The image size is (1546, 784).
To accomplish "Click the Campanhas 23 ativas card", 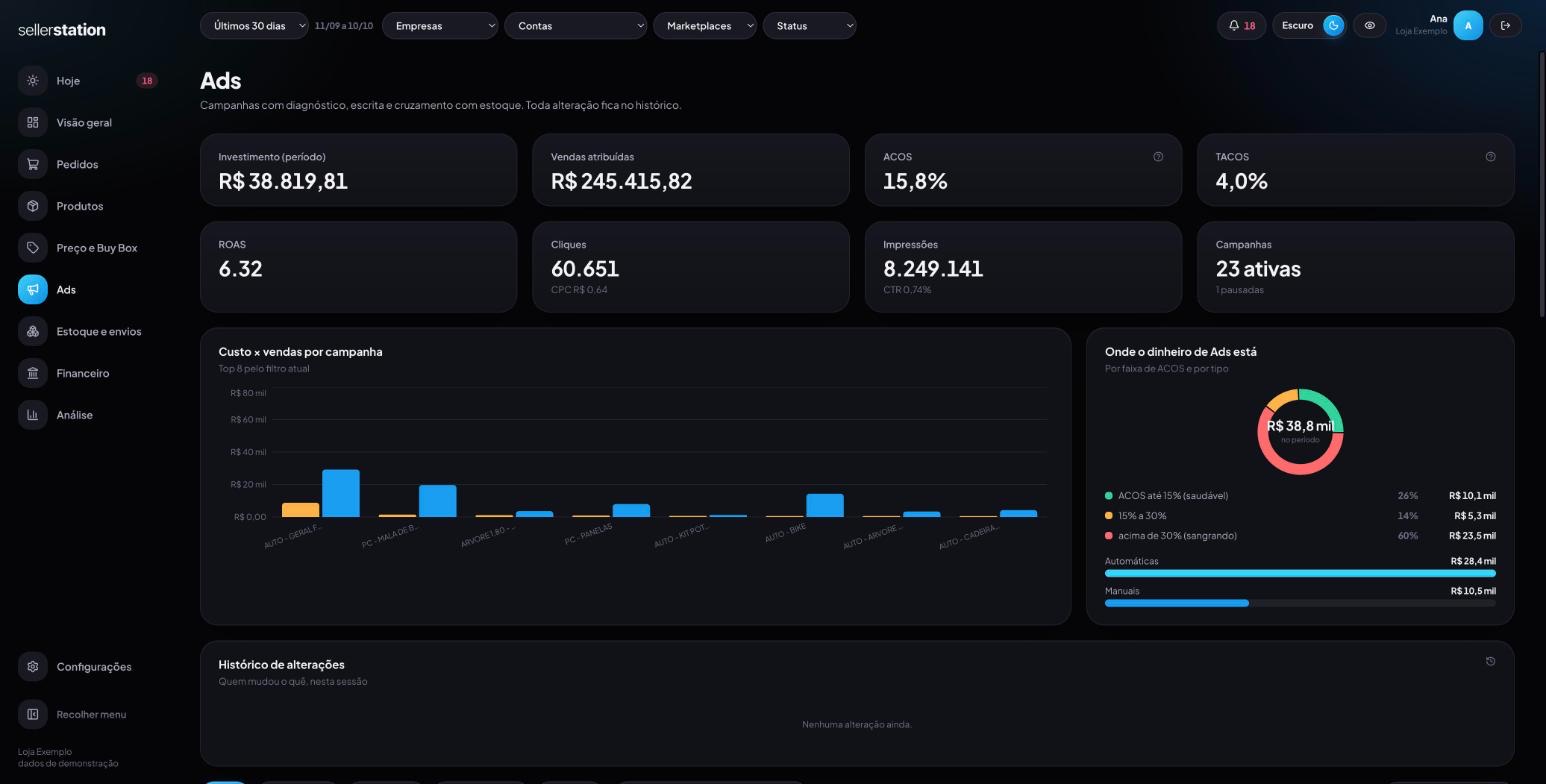I will [x=1356, y=267].
